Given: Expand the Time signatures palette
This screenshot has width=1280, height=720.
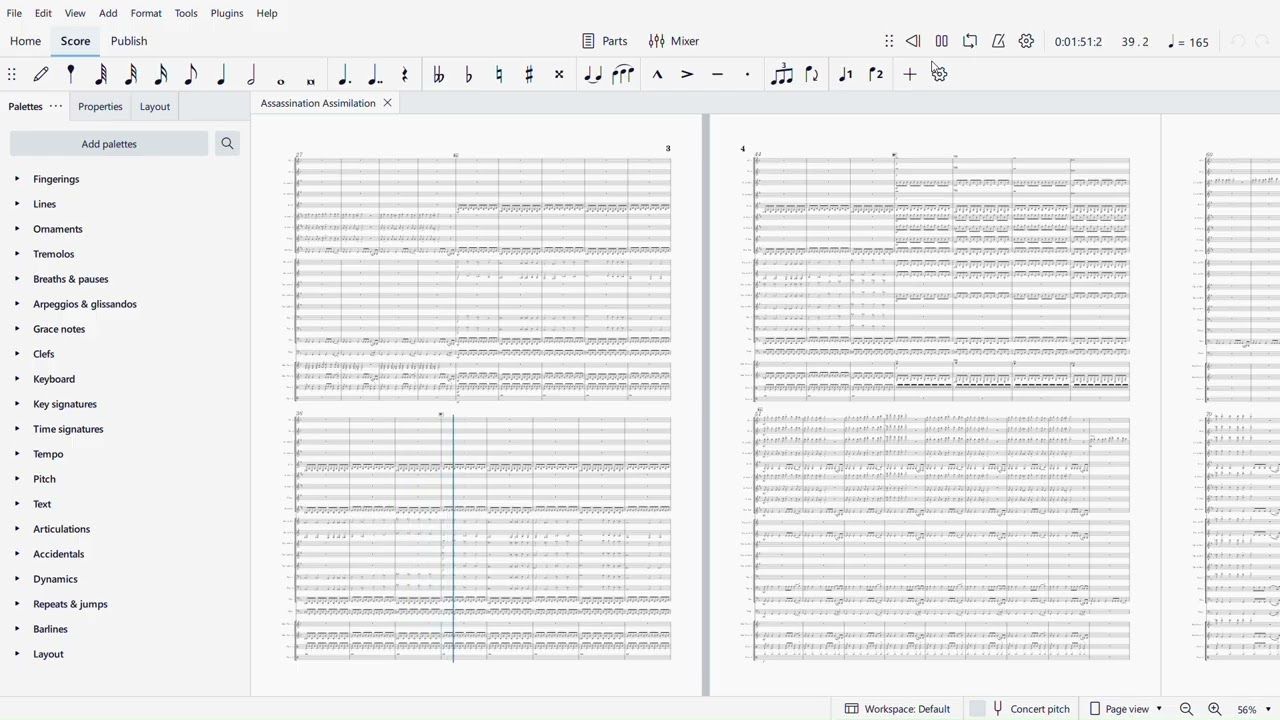Looking at the screenshot, I should 16,429.
